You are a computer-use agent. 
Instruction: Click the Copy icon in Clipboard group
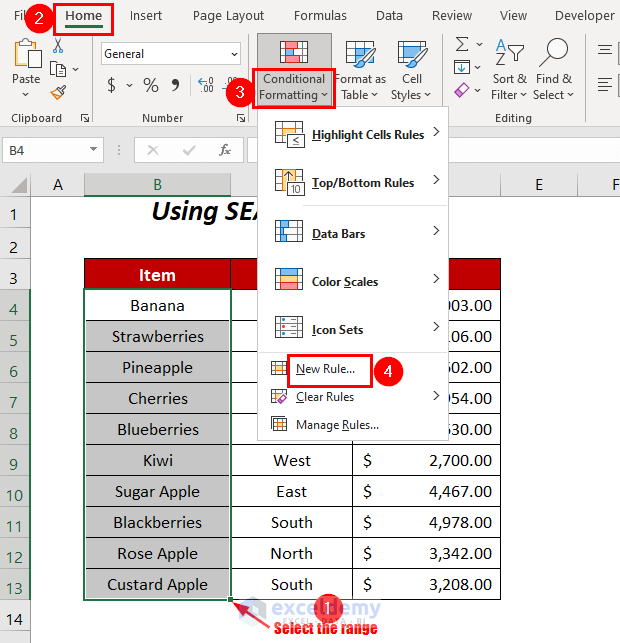(x=58, y=69)
